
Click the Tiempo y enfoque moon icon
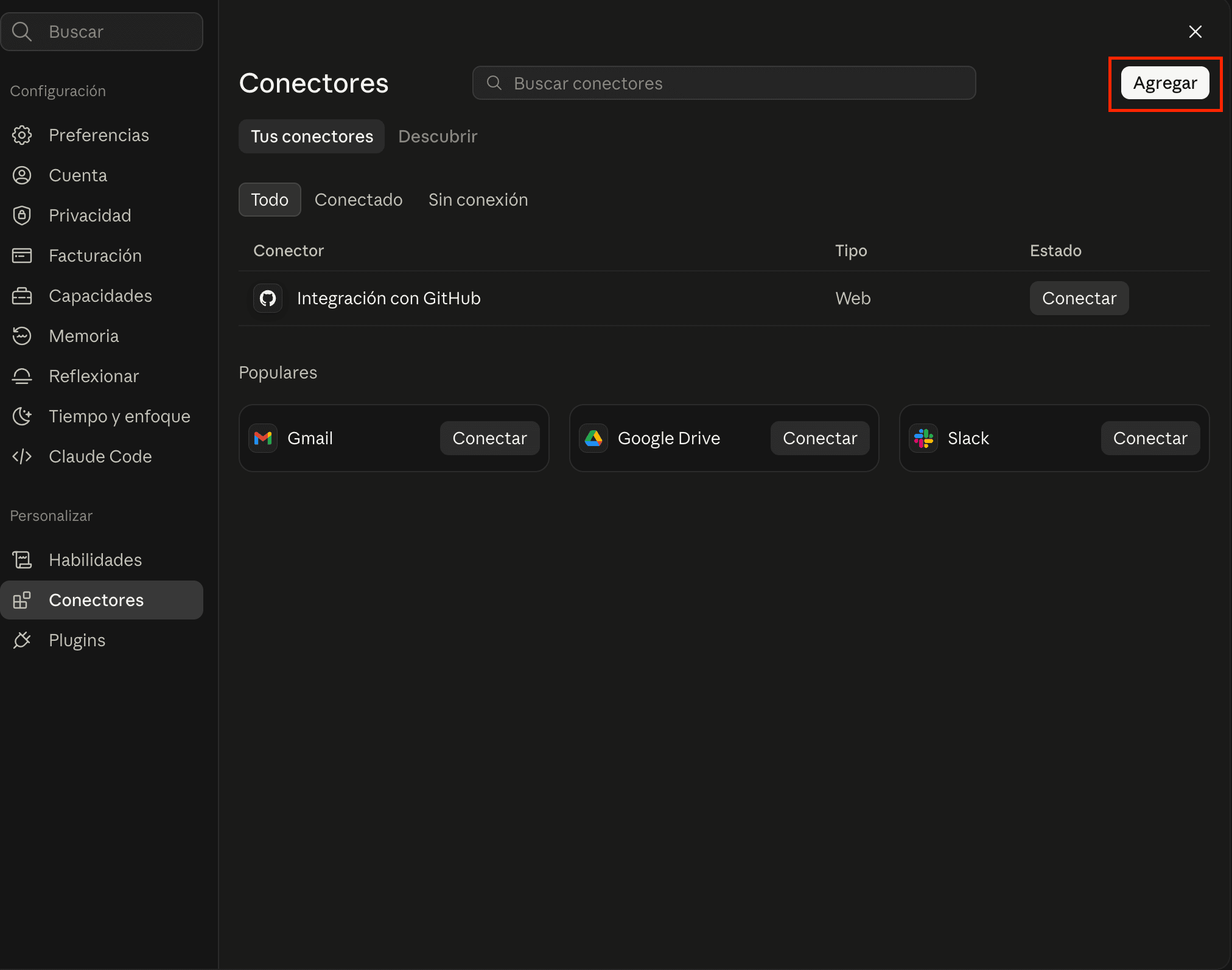pyautogui.click(x=22, y=416)
